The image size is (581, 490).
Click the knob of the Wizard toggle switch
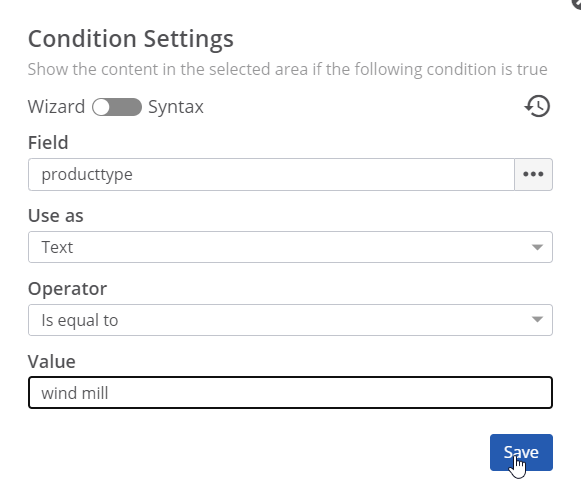[x=101, y=107]
